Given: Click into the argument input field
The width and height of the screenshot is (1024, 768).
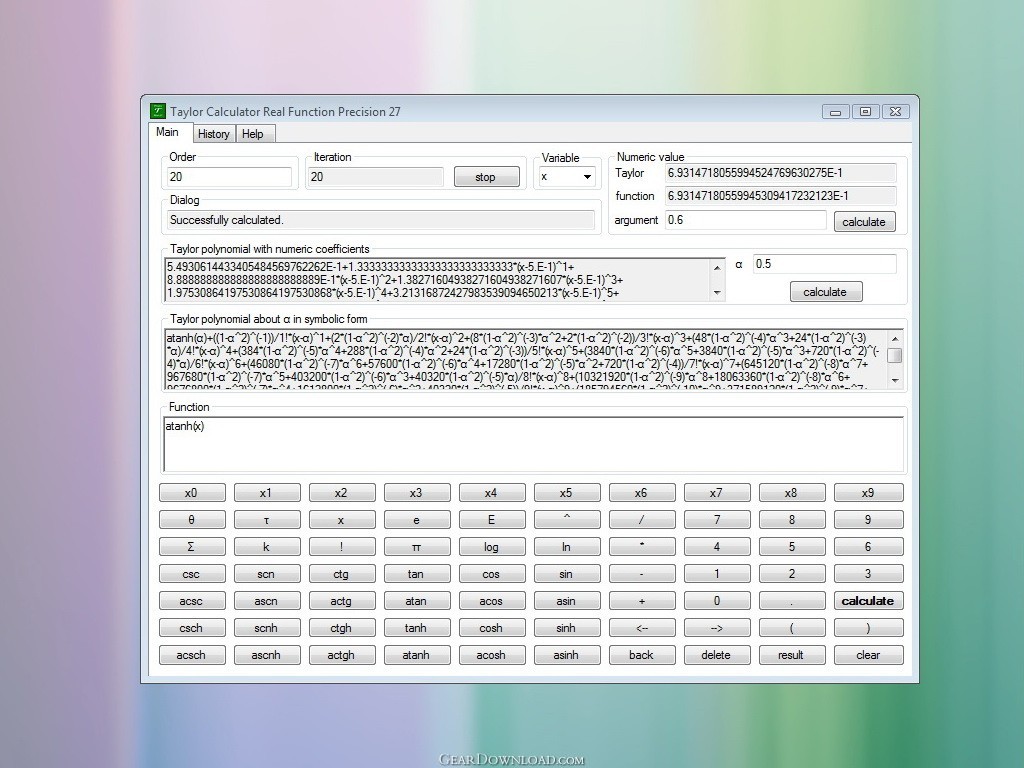Looking at the screenshot, I should point(745,220).
